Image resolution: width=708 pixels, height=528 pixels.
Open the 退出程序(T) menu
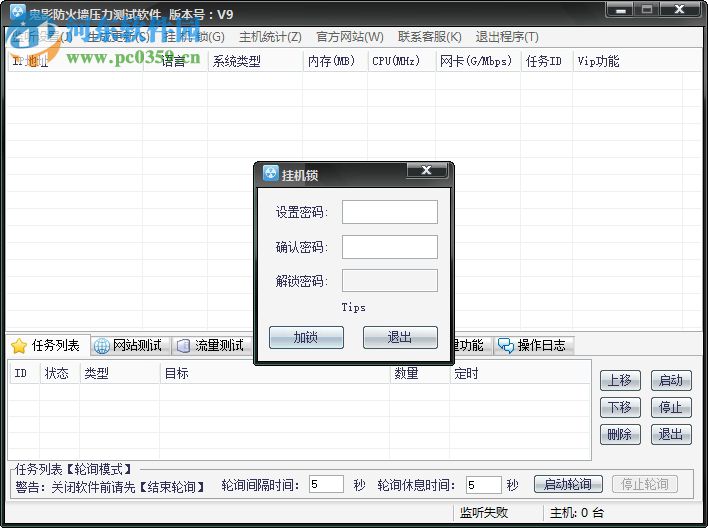pyautogui.click(x=507, y=37)
